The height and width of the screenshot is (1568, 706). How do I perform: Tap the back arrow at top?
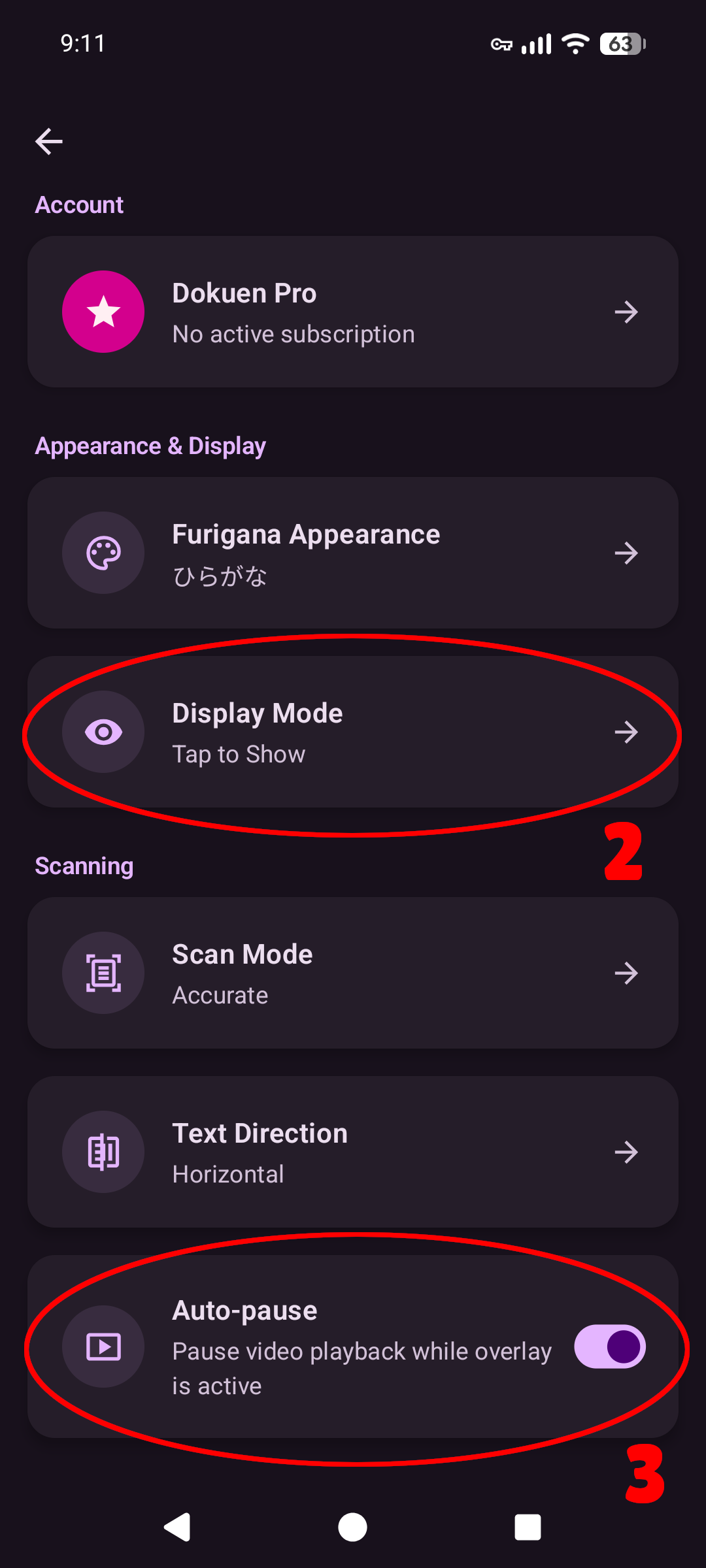49,141
